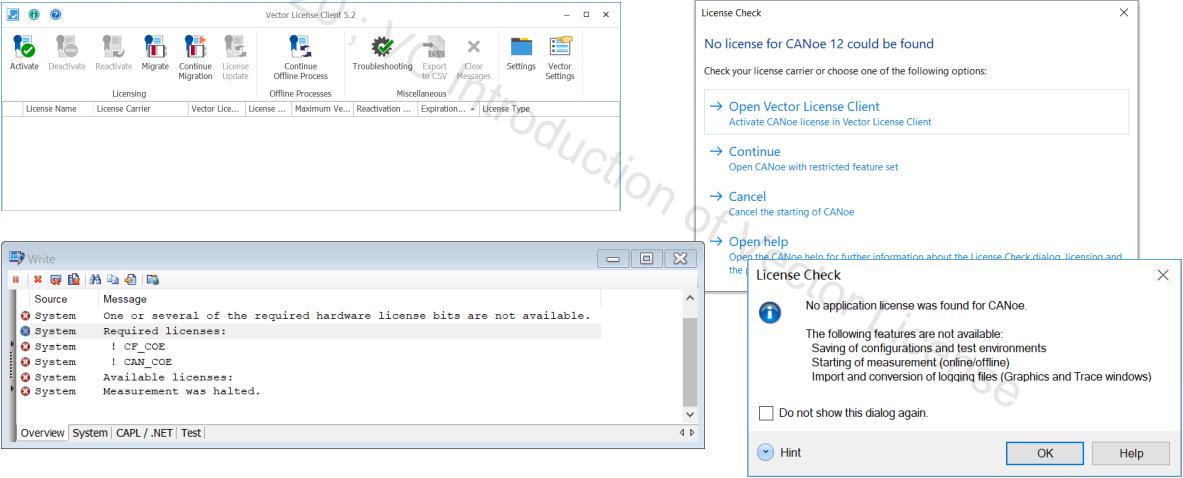Click scroll-down arrow of Write window scrollbar
The width and height of the screenshot is (1183, 478).
[x=690, y=415]
